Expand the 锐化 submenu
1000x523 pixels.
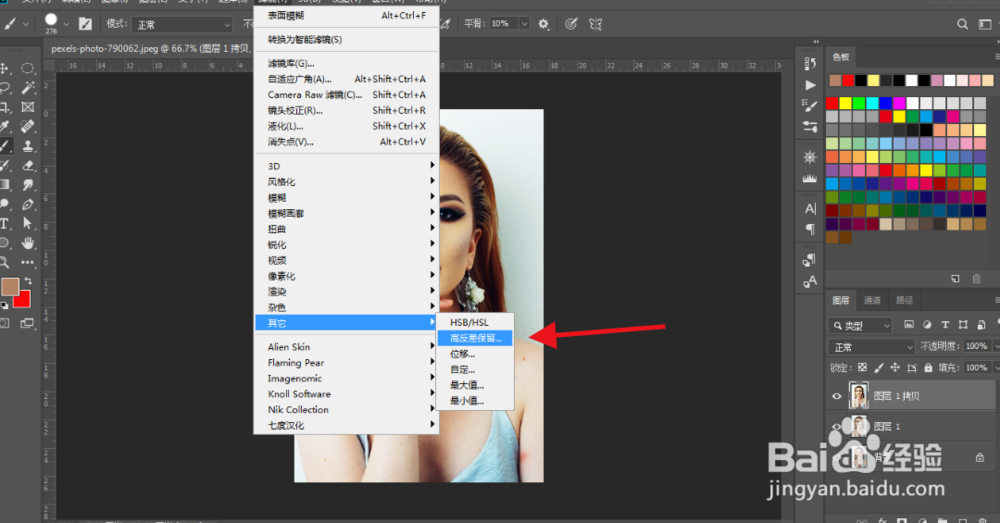click(x=346, y=245)
